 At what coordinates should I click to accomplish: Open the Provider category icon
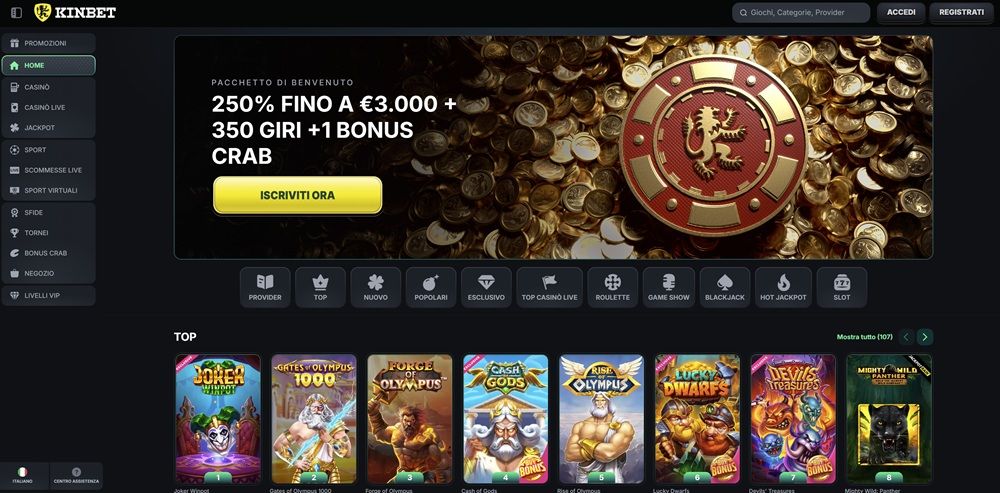click(x=265, y=287)
